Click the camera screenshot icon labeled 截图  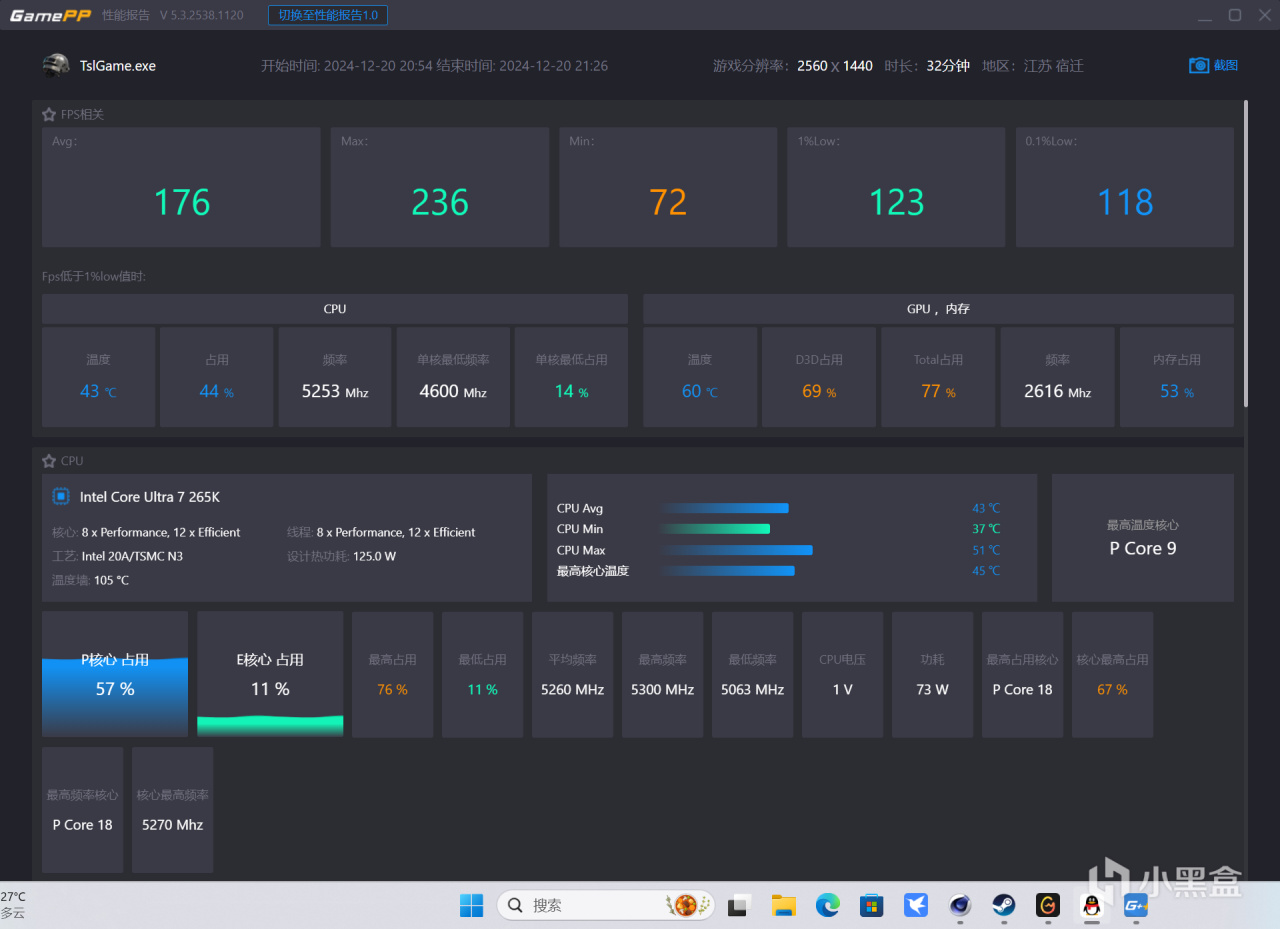[x=1213, y=65]
